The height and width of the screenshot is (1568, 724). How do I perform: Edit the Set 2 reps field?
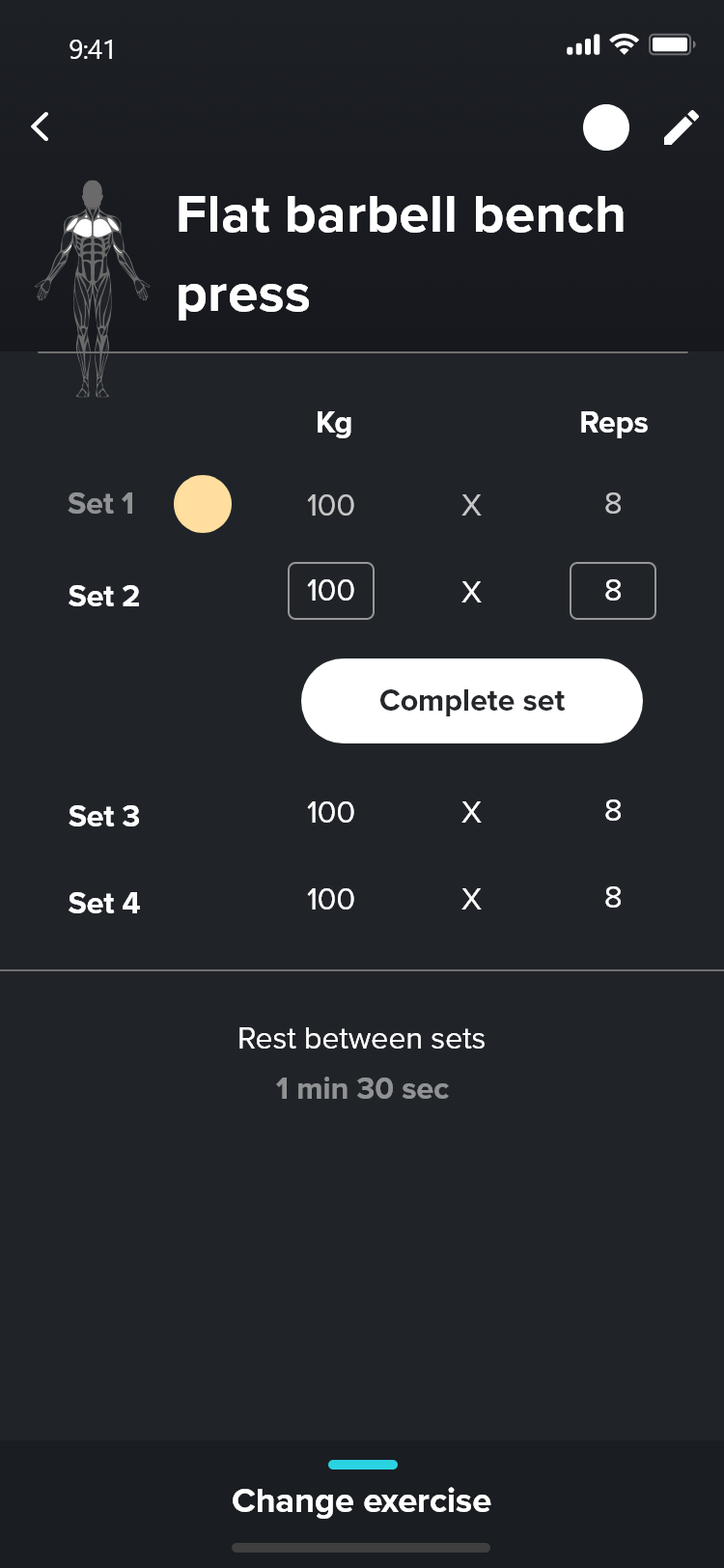tap(613, 591)
